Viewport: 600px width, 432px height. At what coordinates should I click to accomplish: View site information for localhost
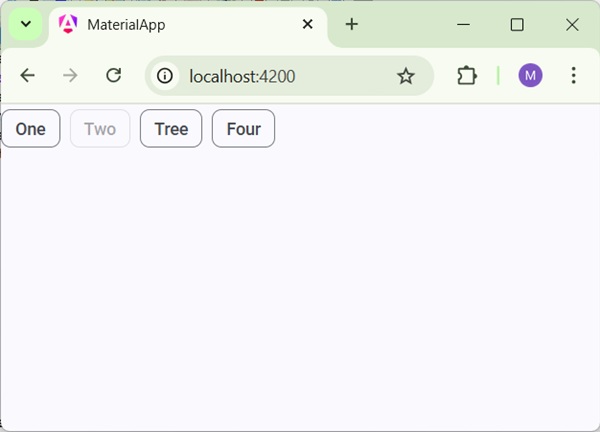(x=165, y=76)
